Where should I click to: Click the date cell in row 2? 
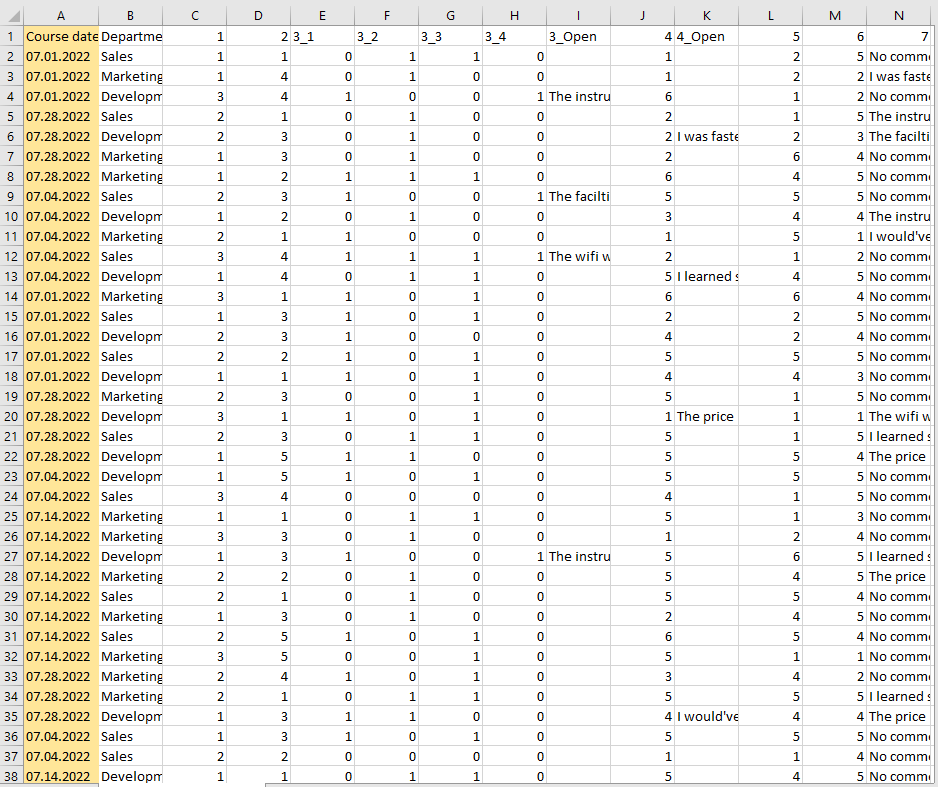[x=61, y=56]
